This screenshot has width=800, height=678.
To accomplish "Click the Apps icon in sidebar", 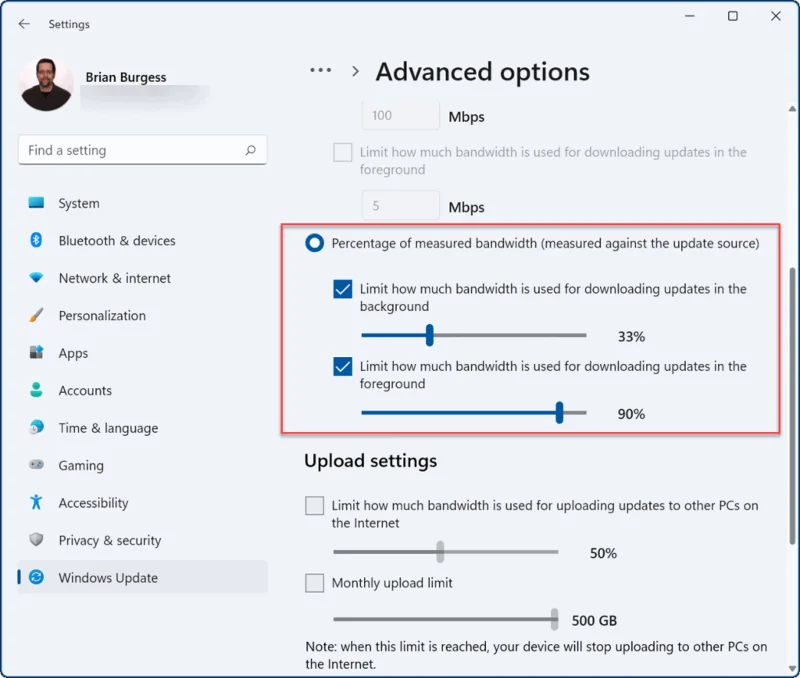I will pos(36,352).
